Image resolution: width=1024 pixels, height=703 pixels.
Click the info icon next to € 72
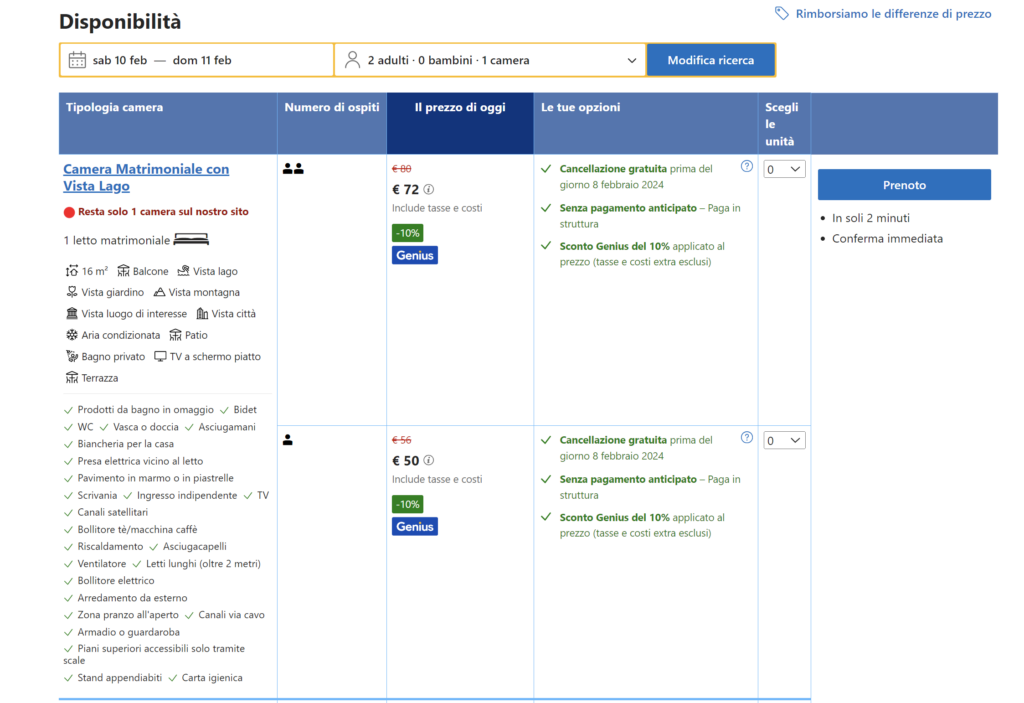tap(429, 189)
